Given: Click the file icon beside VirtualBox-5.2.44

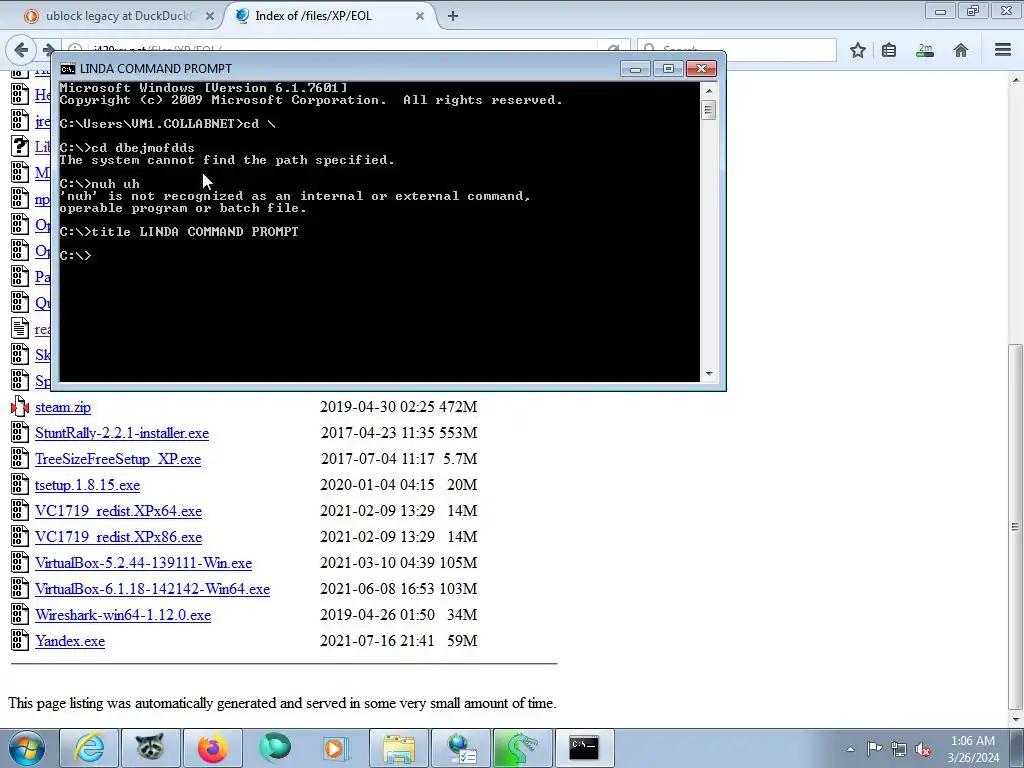Looking at the screenshot, I should pyautogui.click(x=20, y=562).
